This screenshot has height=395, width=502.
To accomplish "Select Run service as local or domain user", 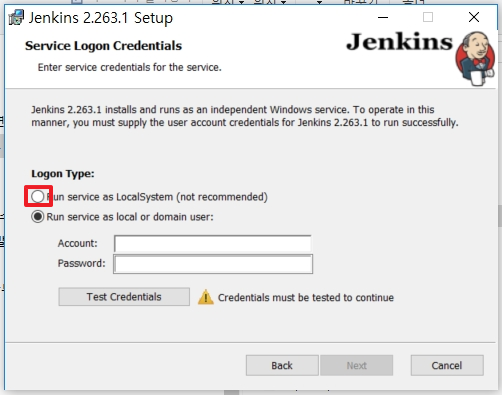I will (x=38, y=217).
